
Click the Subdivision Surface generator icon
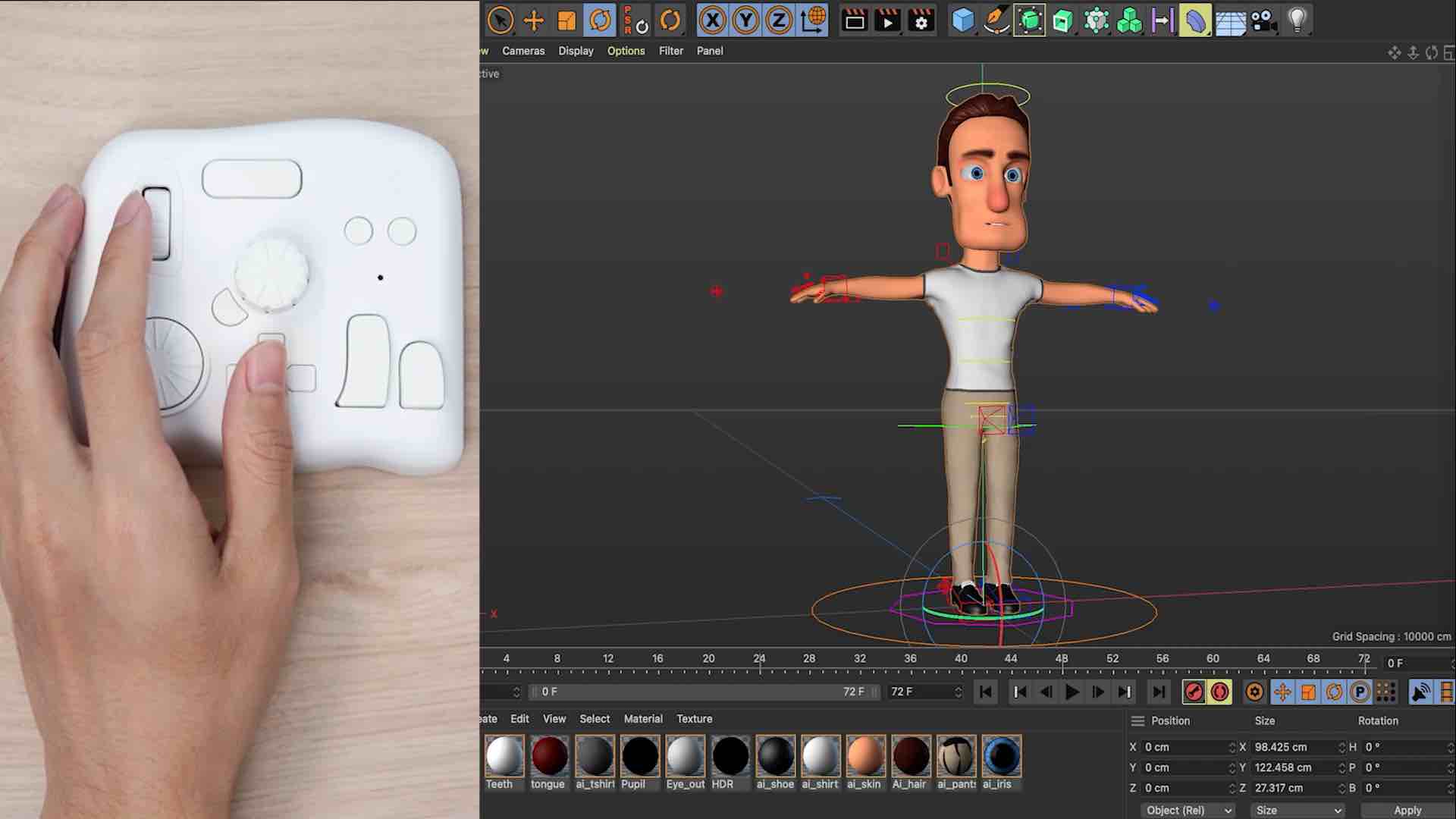(1030, 20)
